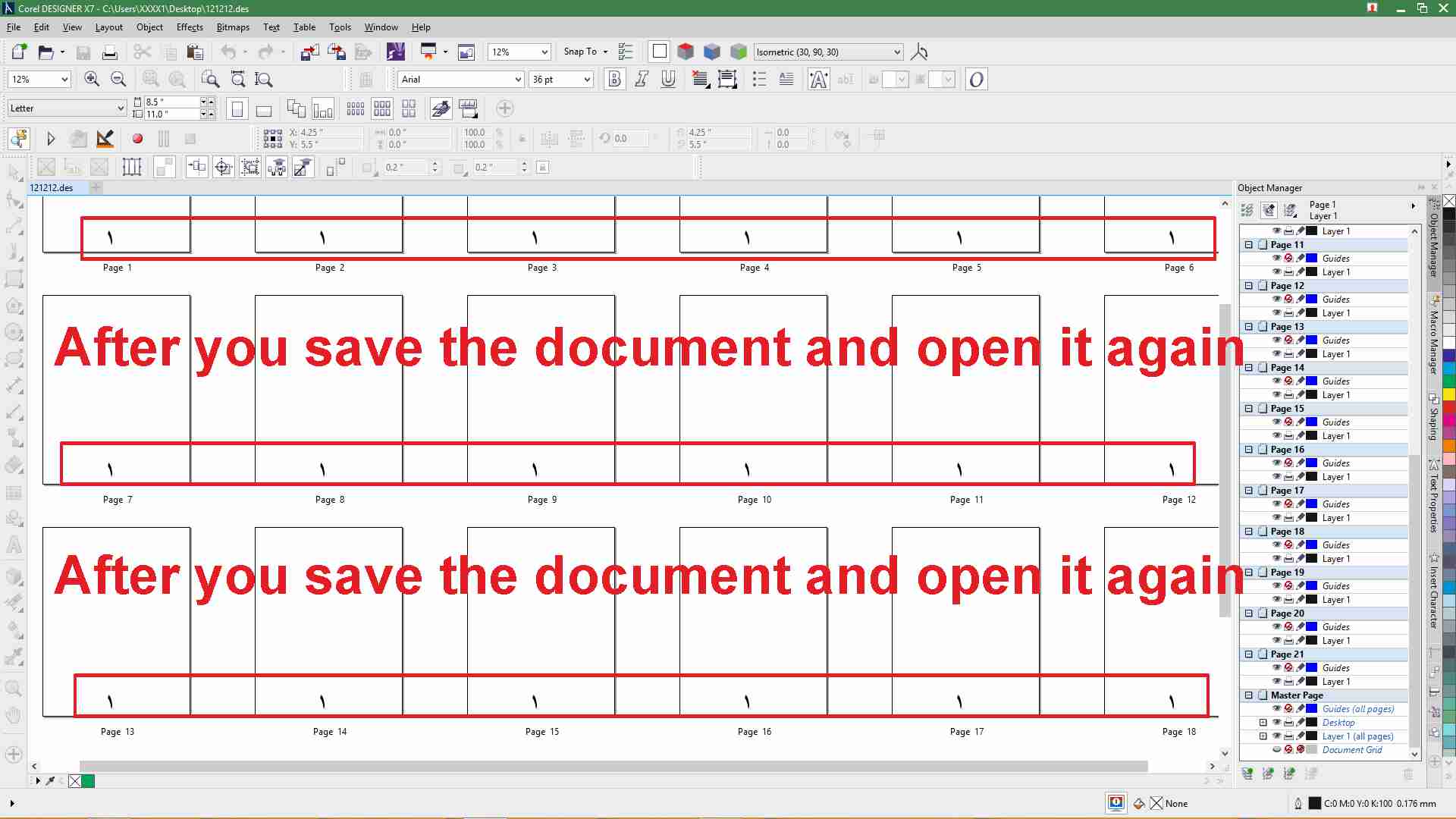
Task: Click New Layer icon at Object Manager bottom
Action: (x=1247, y=773)
